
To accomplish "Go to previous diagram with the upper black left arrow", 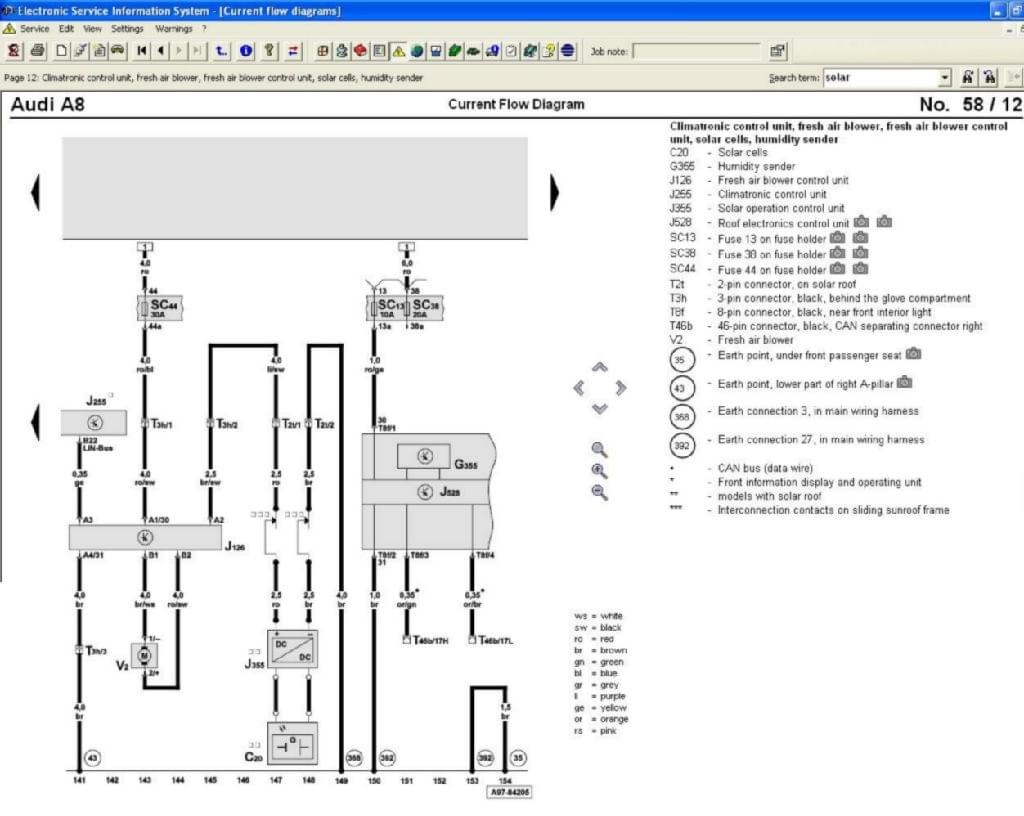I will (35, 193).
